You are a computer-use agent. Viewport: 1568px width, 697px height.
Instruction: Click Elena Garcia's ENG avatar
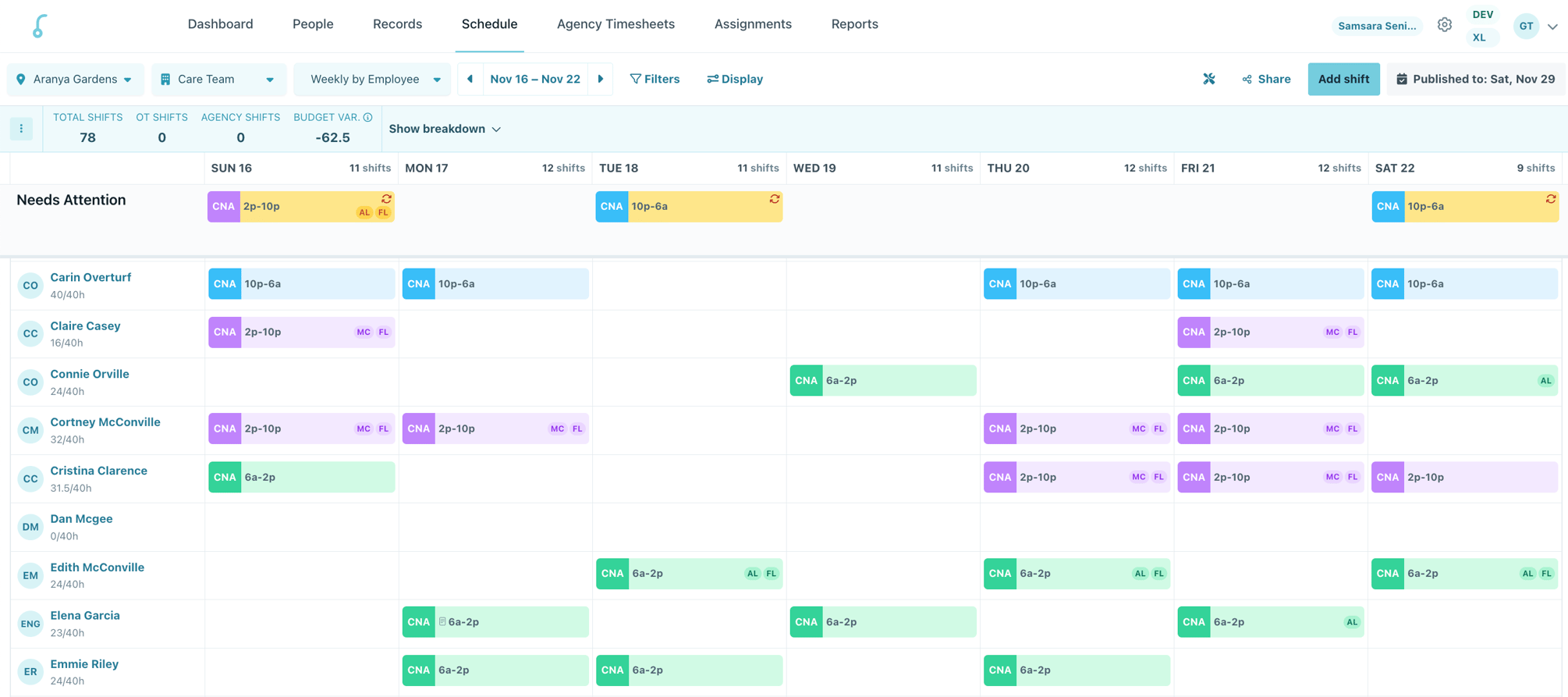[30, 624]
